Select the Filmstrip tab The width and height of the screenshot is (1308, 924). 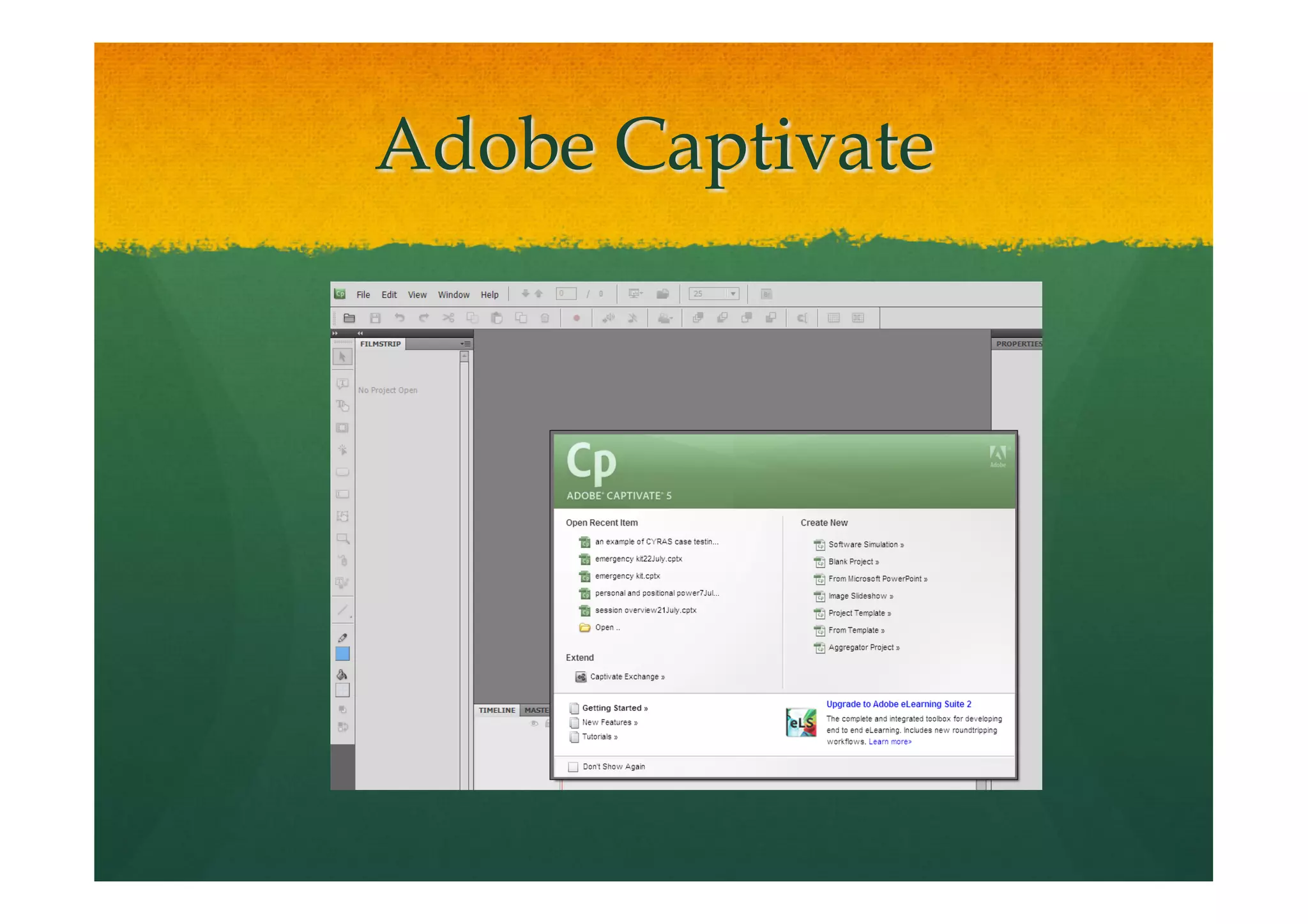381,344
